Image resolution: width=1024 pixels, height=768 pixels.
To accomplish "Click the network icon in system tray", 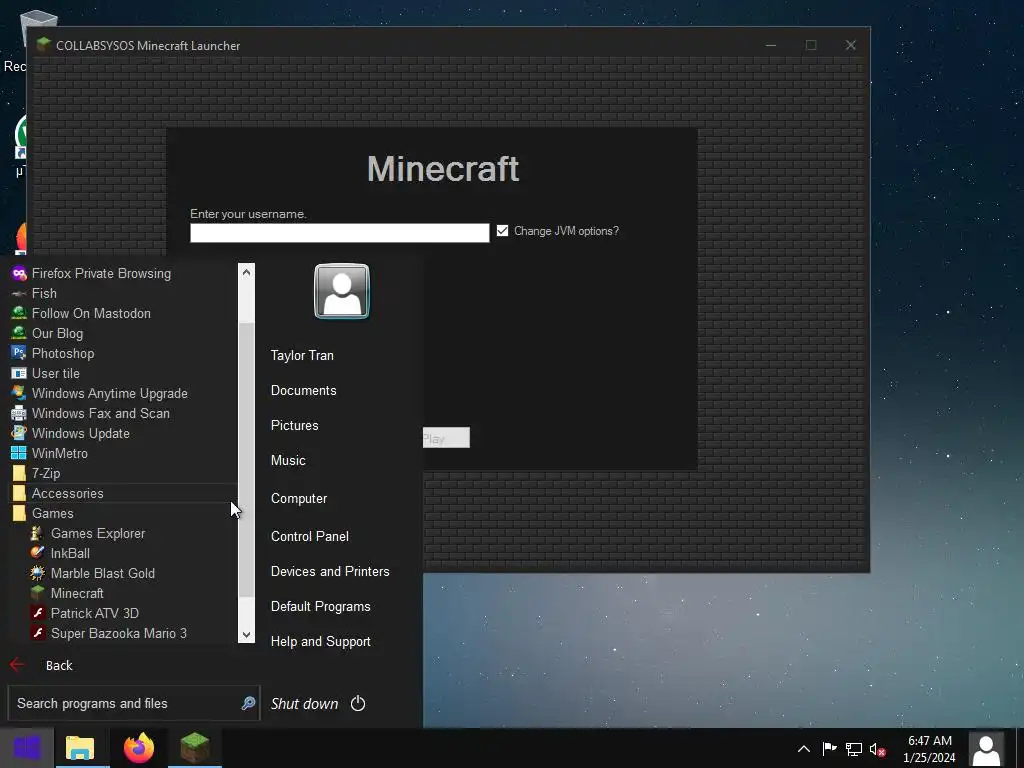I will 854,749.
